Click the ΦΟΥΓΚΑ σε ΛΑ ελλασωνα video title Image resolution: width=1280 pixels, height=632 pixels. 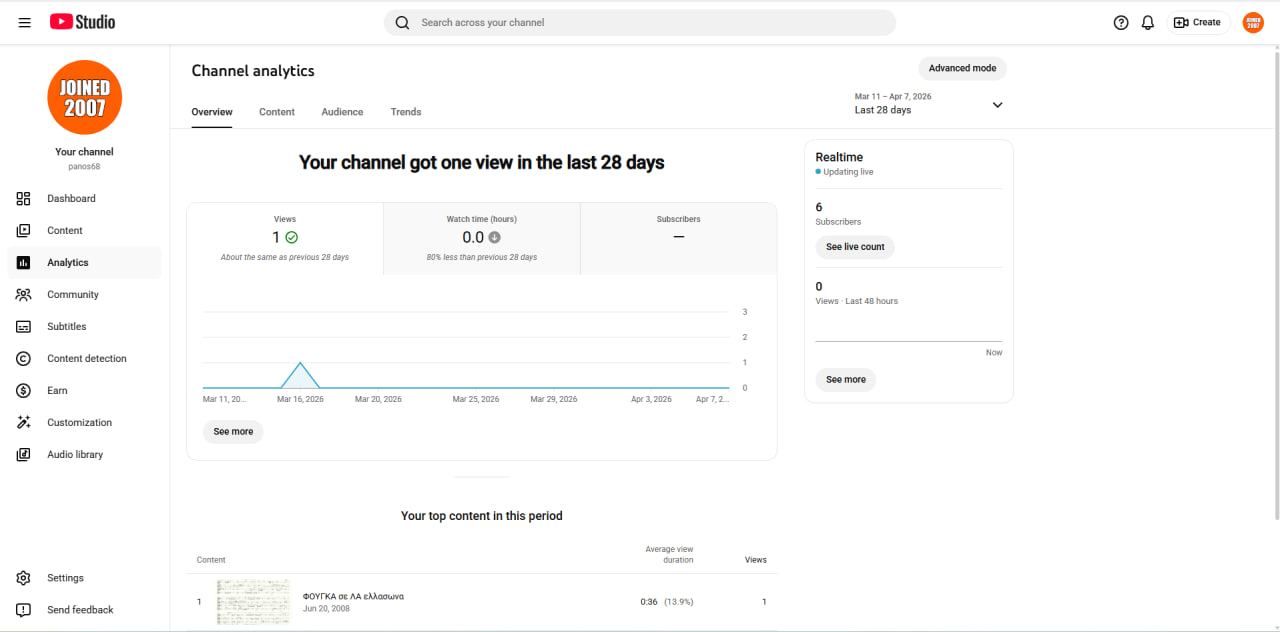353,596
